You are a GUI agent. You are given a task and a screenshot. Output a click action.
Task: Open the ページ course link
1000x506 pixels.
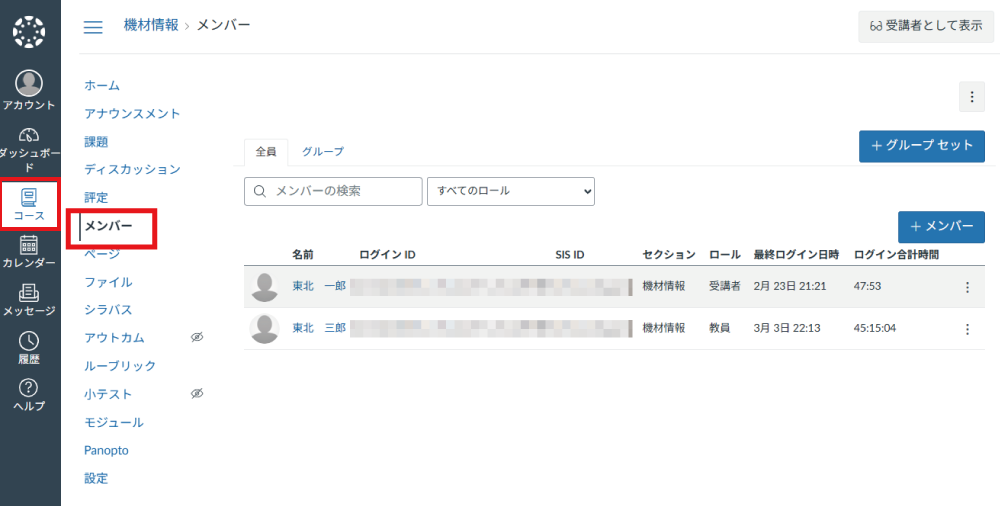click(x=102, y=254)
